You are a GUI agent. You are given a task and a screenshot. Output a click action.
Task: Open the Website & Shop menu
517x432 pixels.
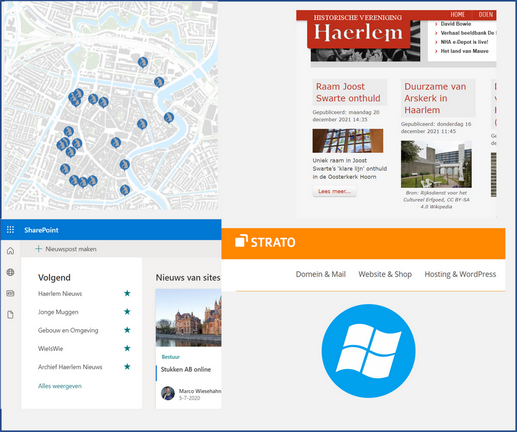coord(385,274)
